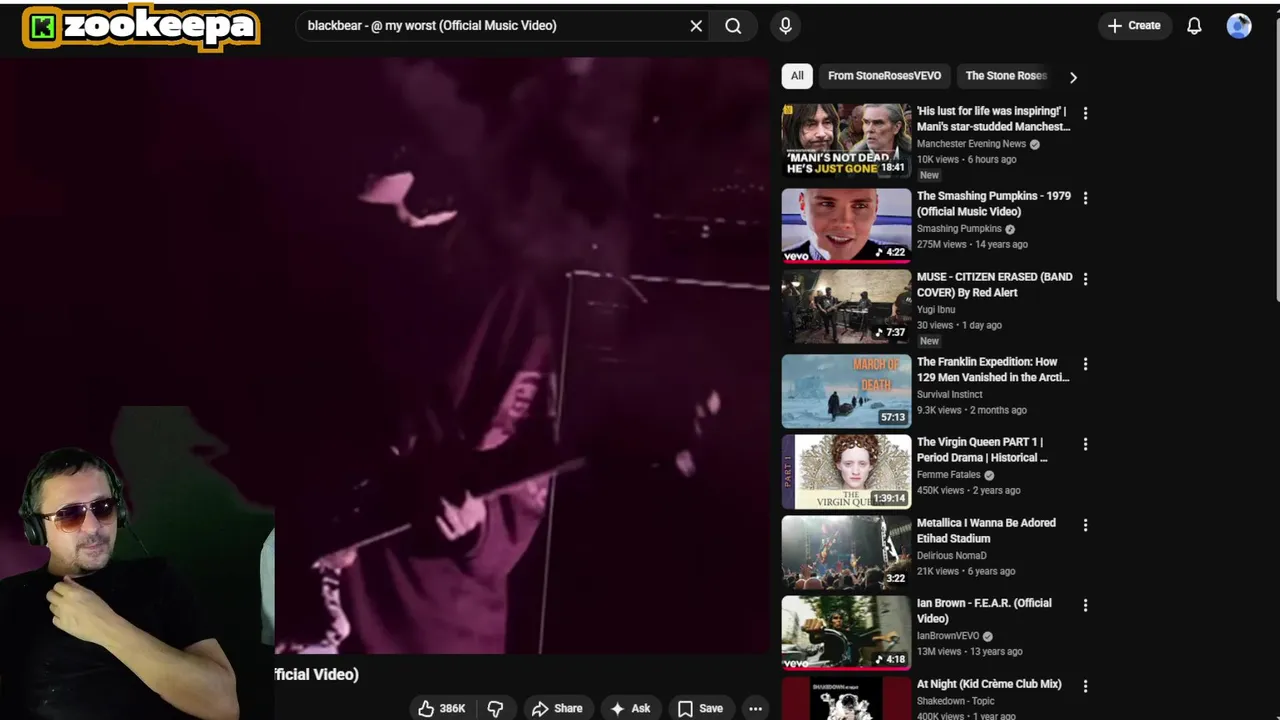Open the Create menu
This screenshot has height=720, width=1280.
tap(1135, 26)
